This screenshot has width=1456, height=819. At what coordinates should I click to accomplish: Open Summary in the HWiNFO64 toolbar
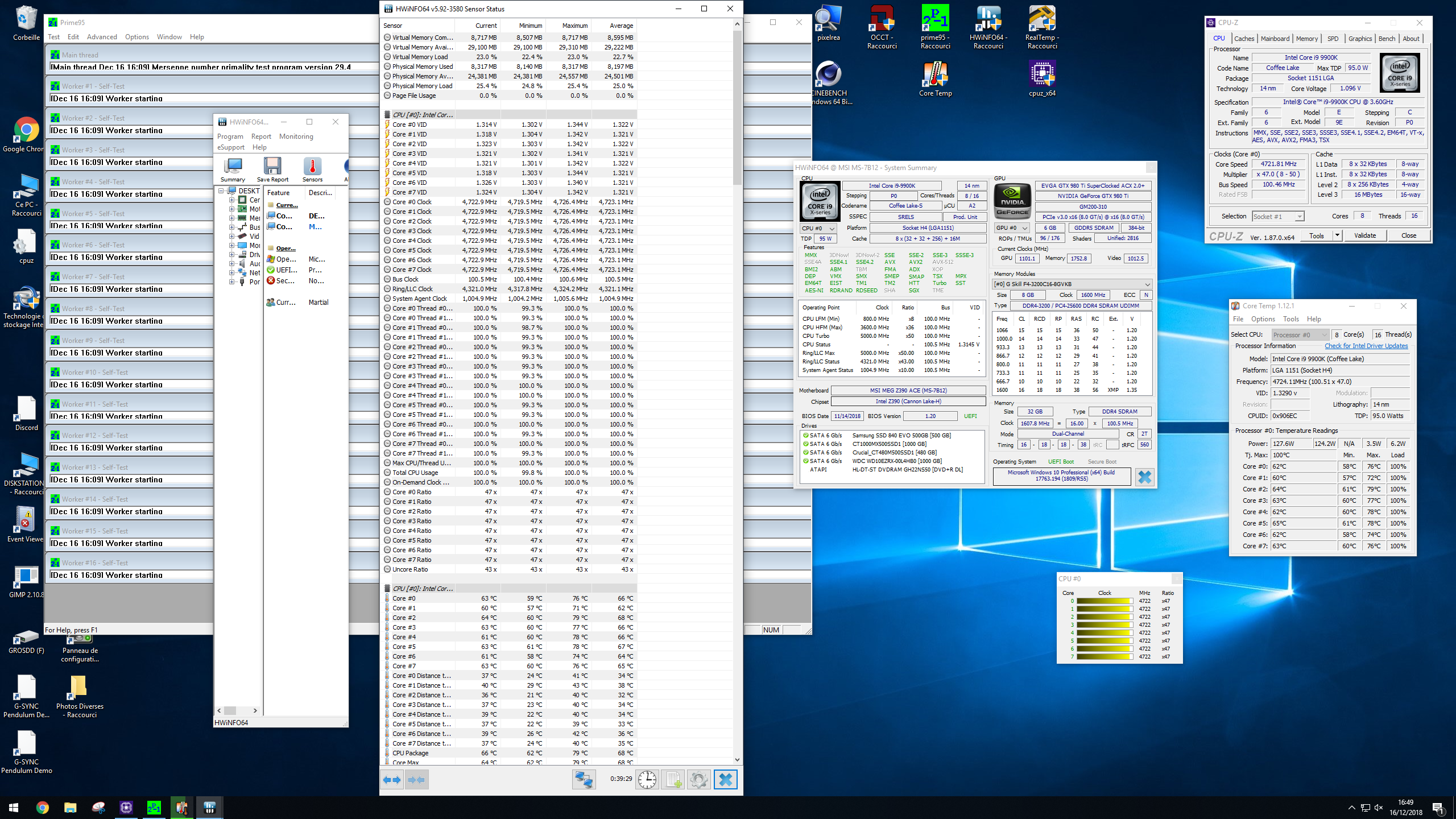click(233, 169)
